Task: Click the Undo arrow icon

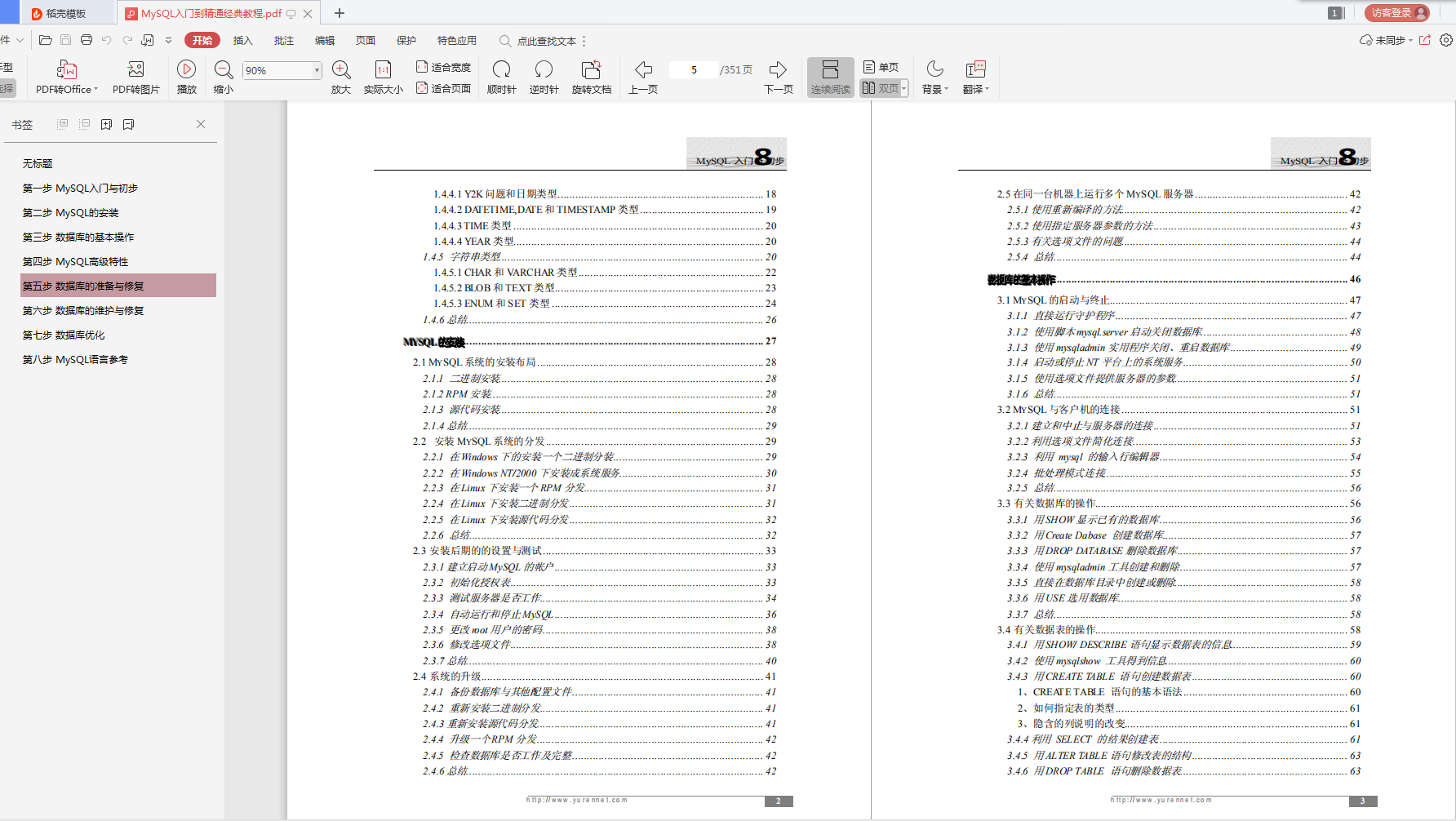Action: click(x=107, y=40)
